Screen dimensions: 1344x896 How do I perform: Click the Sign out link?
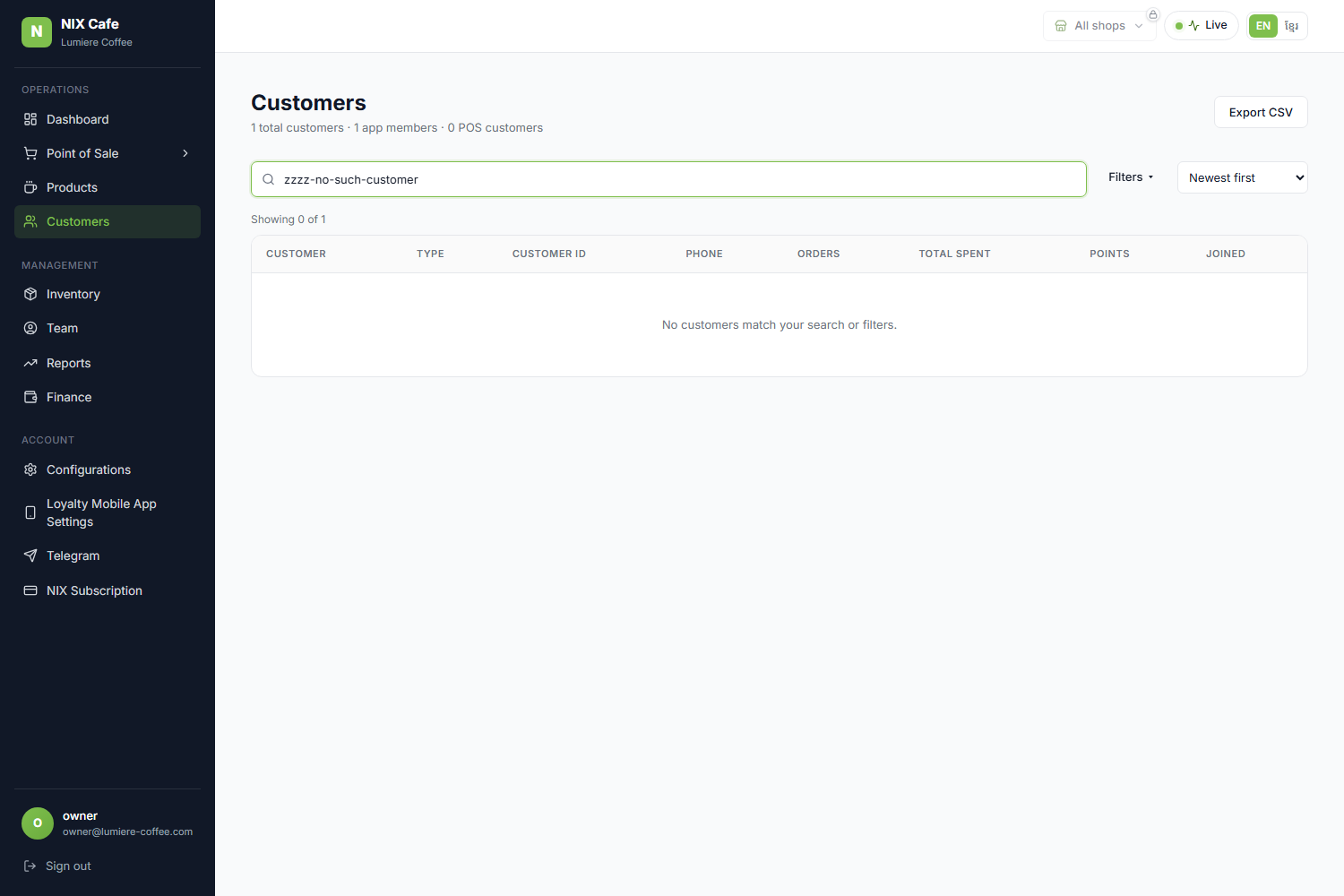point(68,866)
